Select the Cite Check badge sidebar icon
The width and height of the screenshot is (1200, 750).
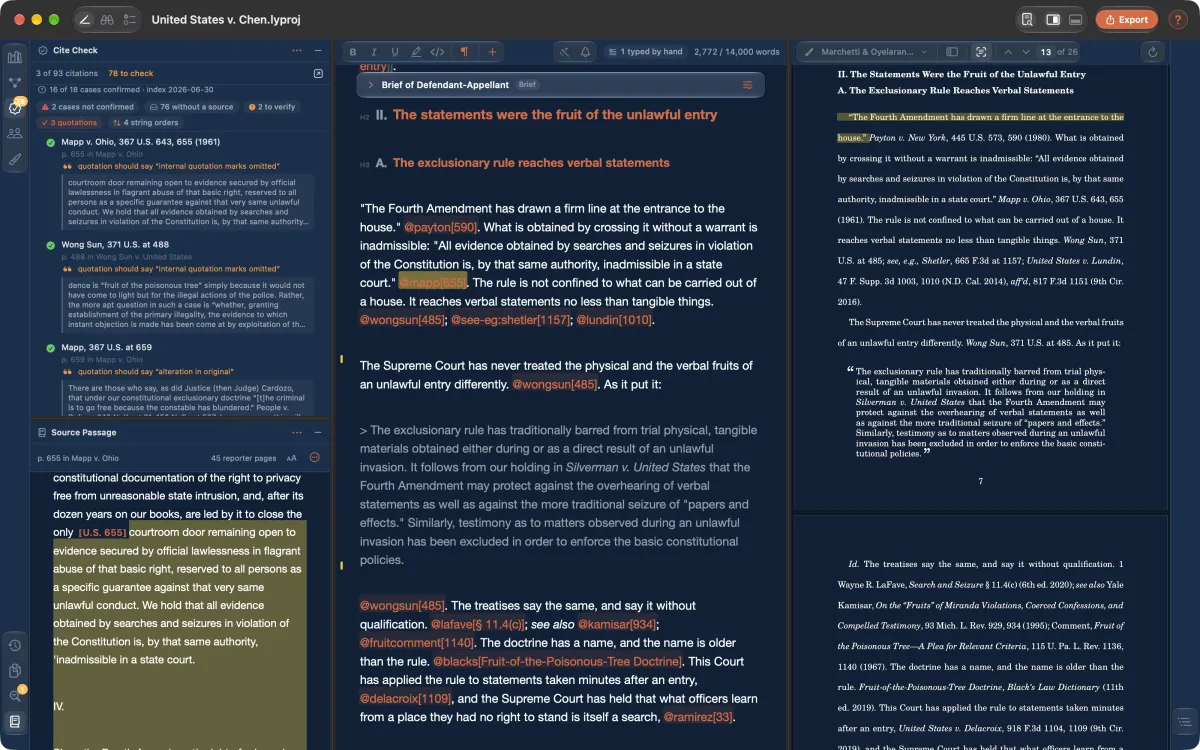[x=15, y=108]
